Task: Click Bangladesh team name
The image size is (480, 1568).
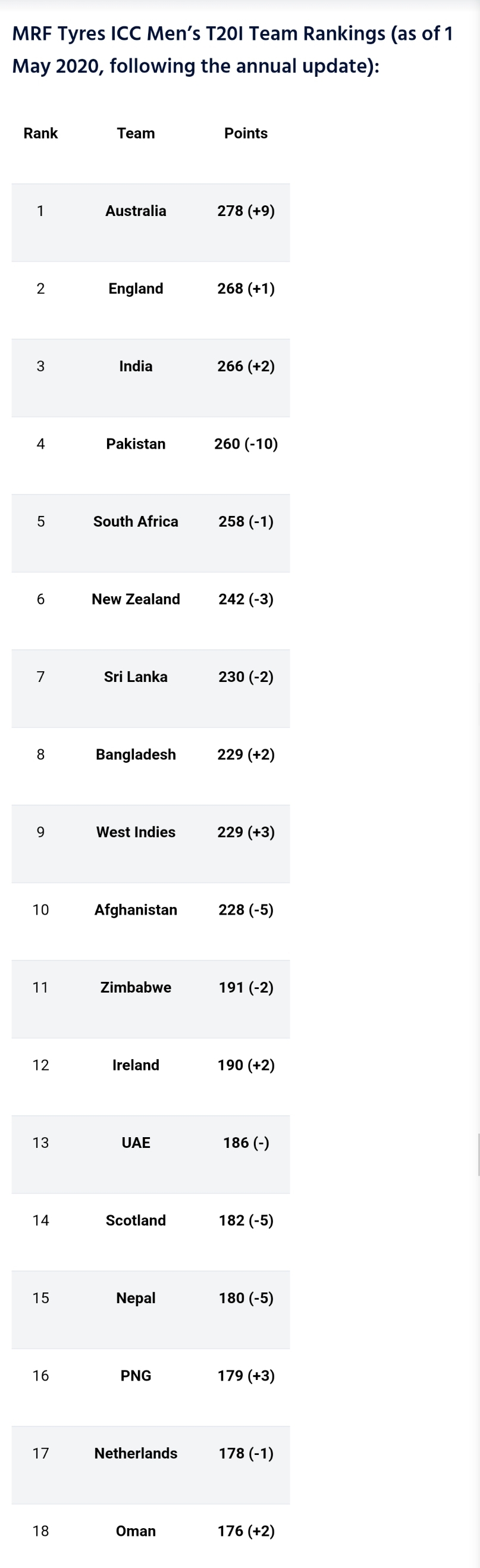Action: coord(136,754)
